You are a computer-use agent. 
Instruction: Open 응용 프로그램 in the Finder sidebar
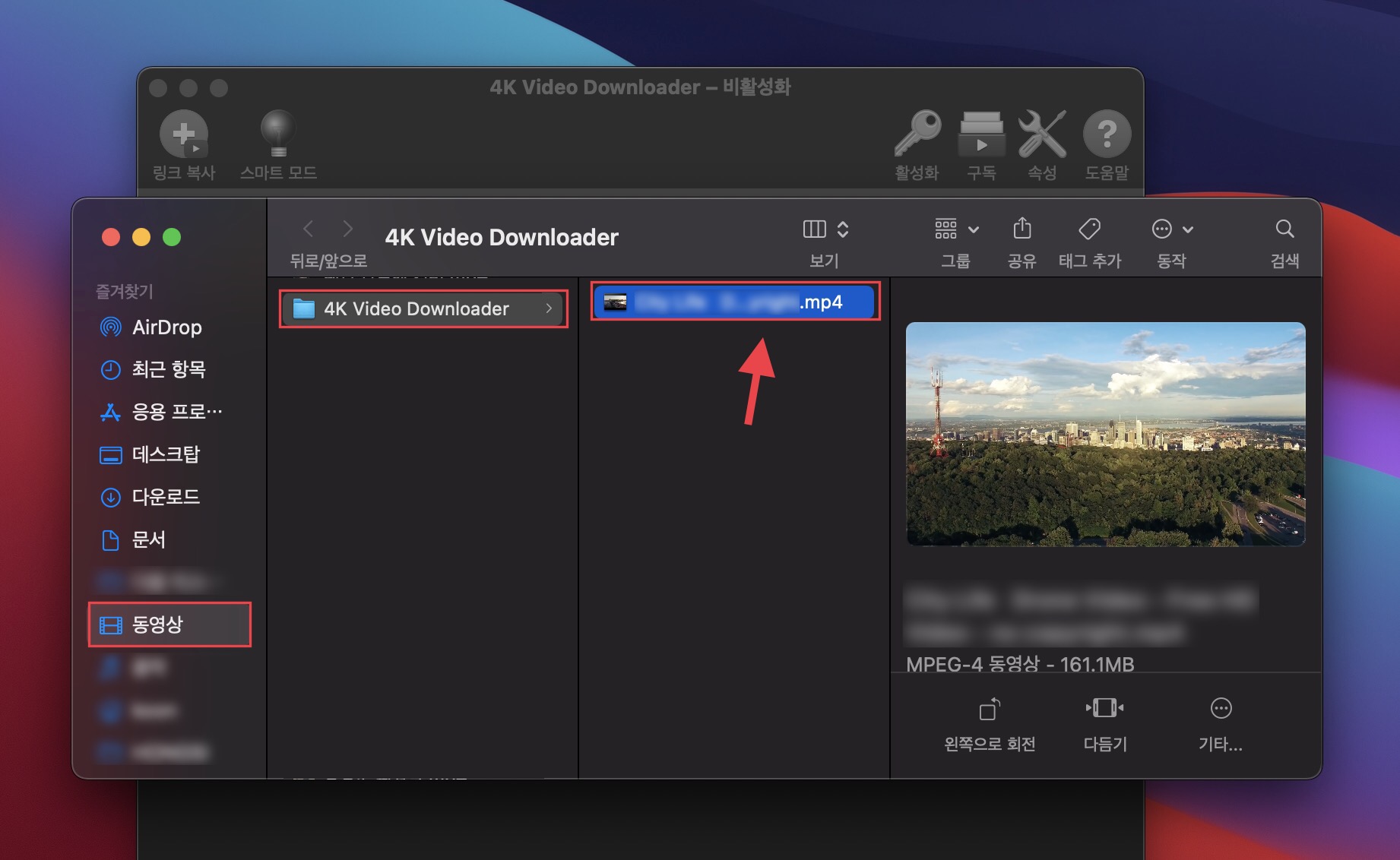tap(169, 412)
